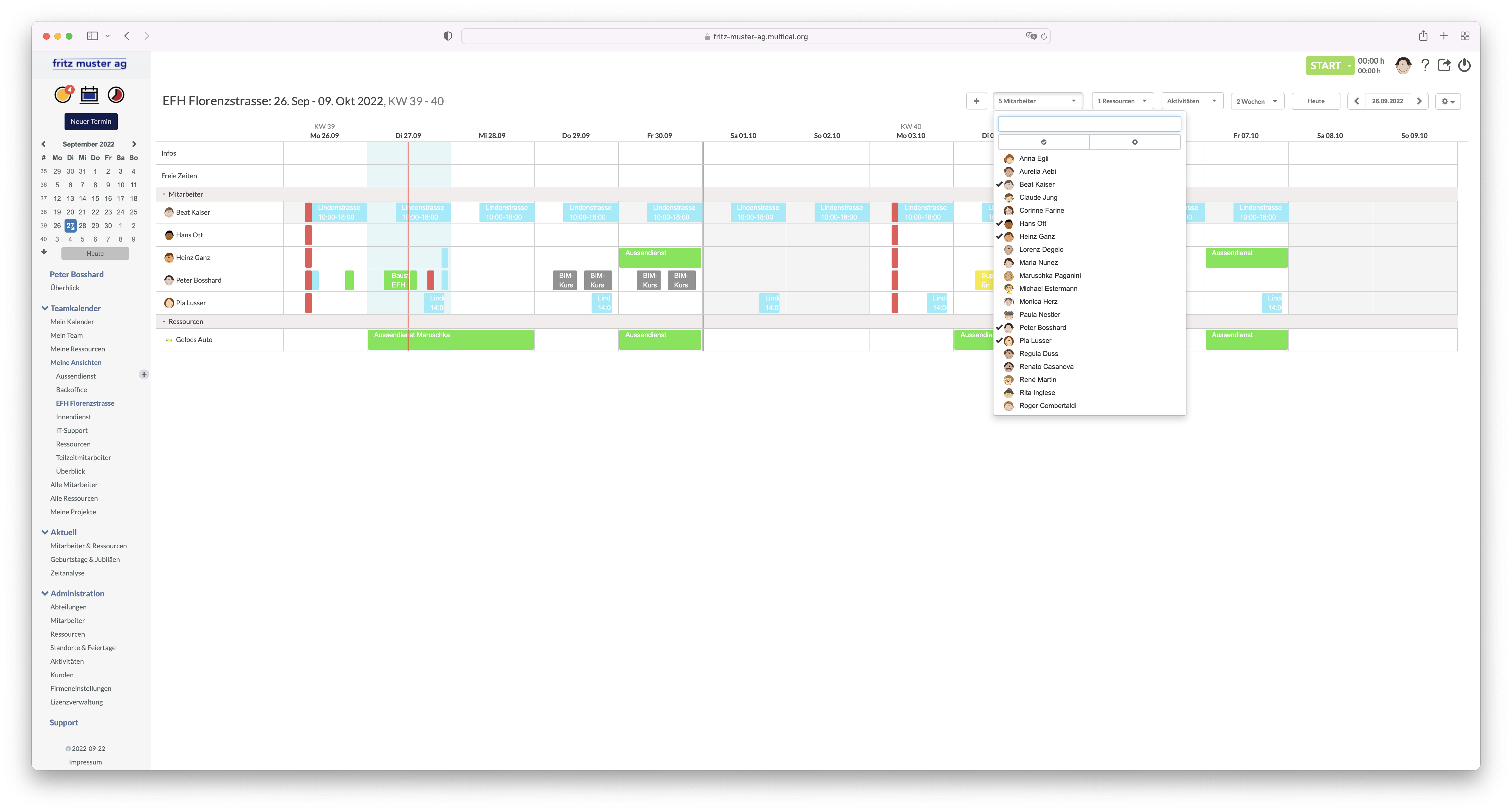This screenshot has height=812, width=1512.
Task: Check Maruschka Paganini in employee list
Action: coord(1089,275)
